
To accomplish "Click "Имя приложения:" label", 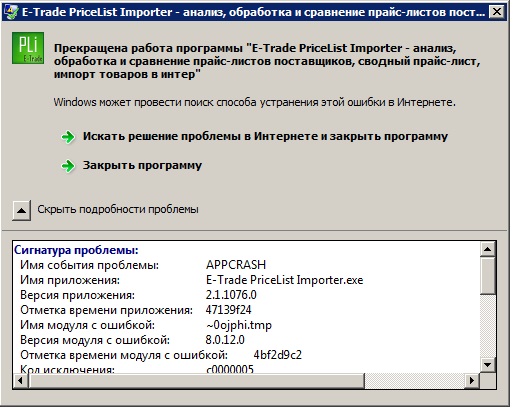I will pos(70,280).
